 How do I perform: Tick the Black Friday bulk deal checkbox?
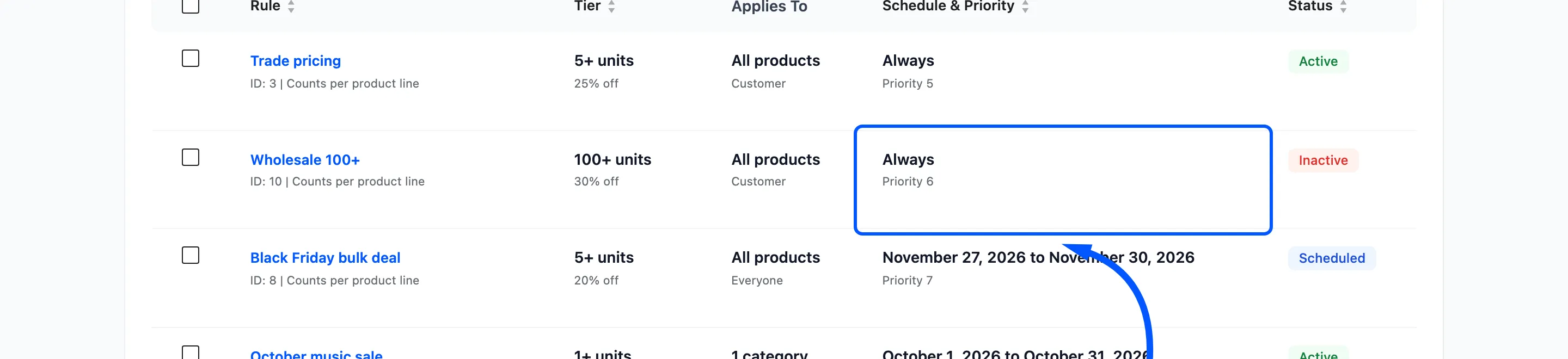click(x=191, y=256)
